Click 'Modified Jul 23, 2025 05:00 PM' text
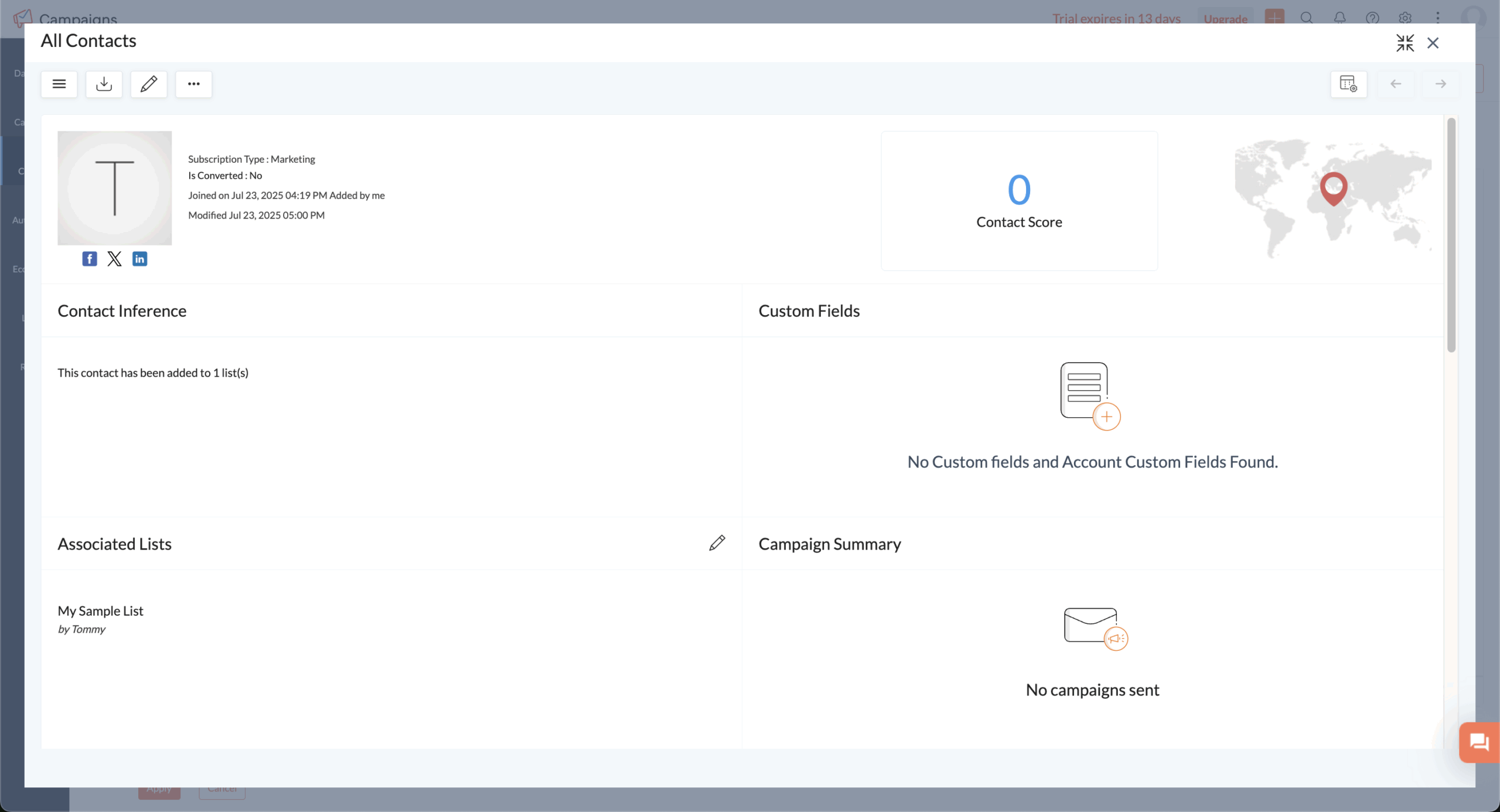This screenshot has width=1500, height=812. coord(256,215)
